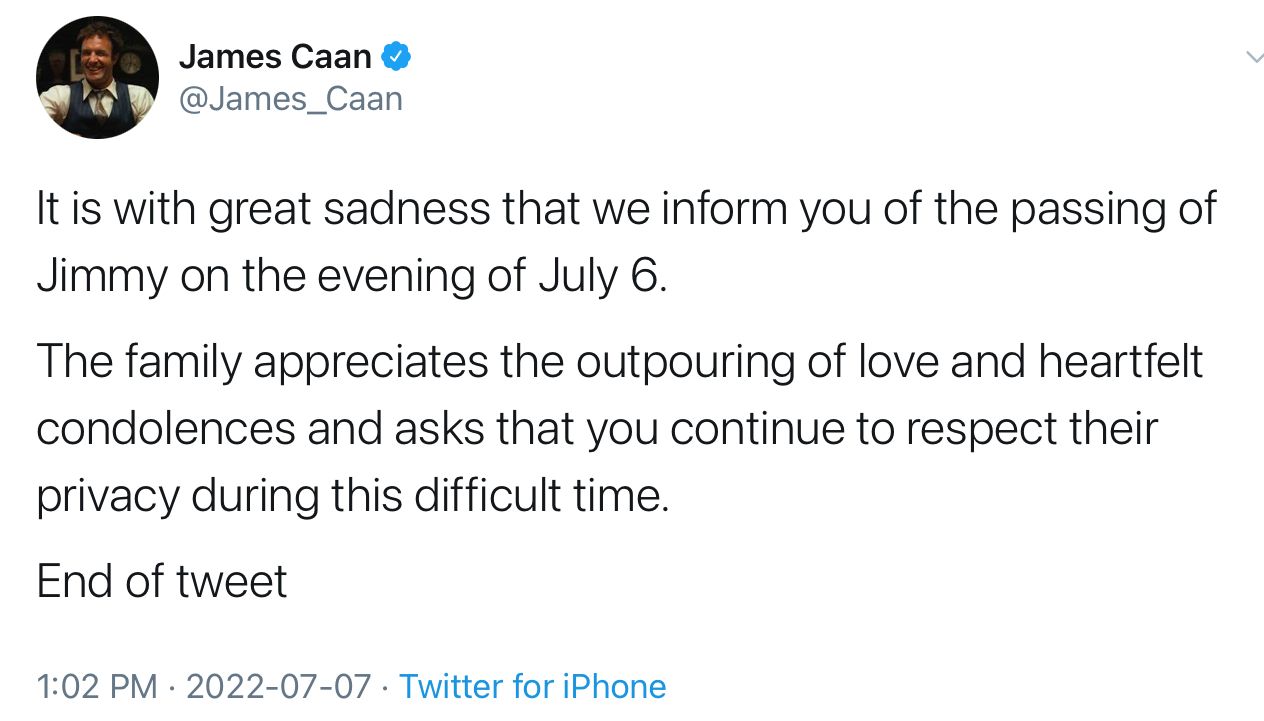Click the blue verified badge icon
1264x721 pixels.
click(397, 57)
